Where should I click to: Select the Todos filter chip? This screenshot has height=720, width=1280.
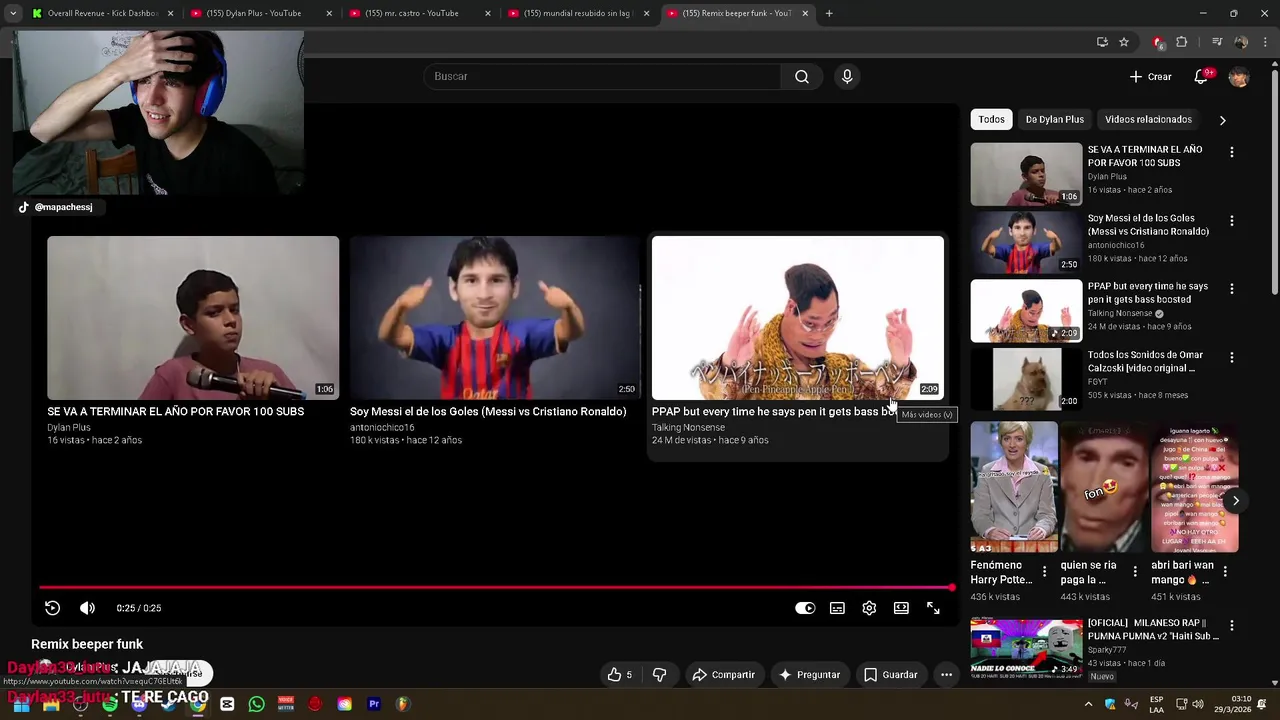[x=991, y=119]
